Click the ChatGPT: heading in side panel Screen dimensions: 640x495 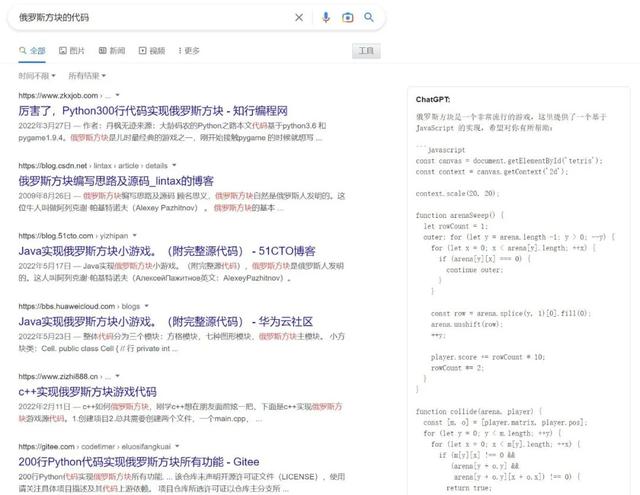point(433,100)
